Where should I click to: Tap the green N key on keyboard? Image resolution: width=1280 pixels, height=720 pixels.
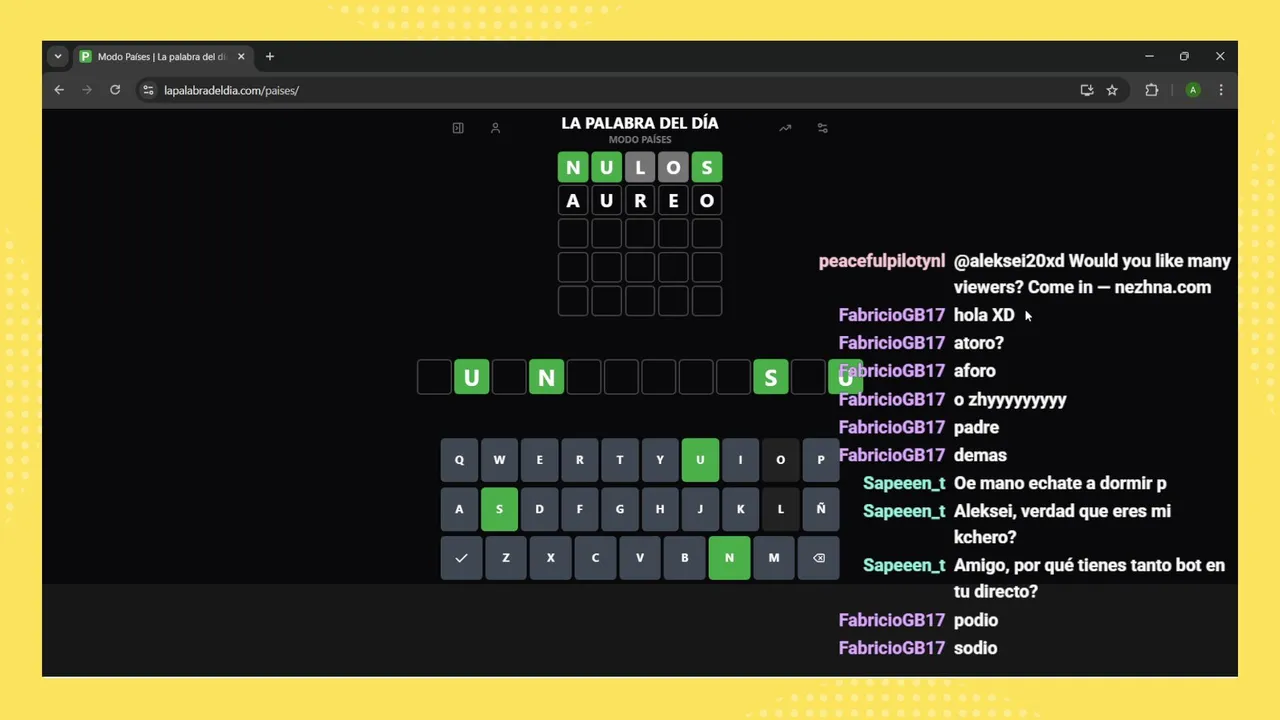729,558
